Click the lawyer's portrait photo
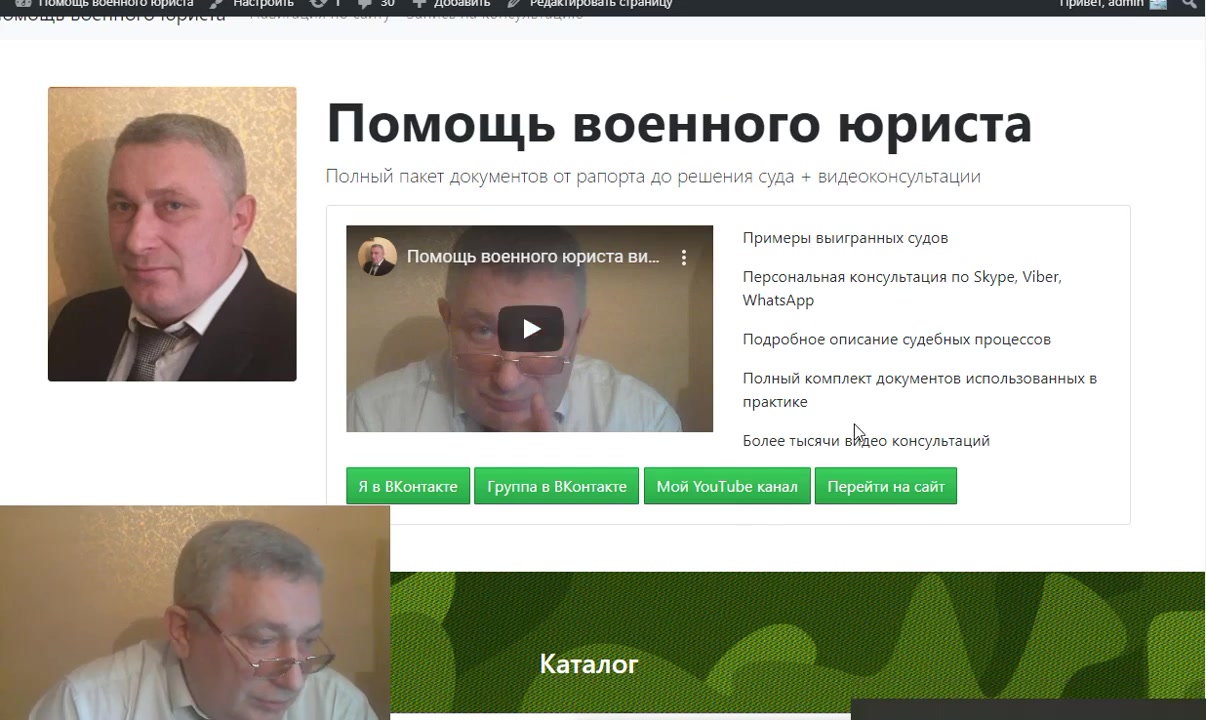 coord(172,234)
